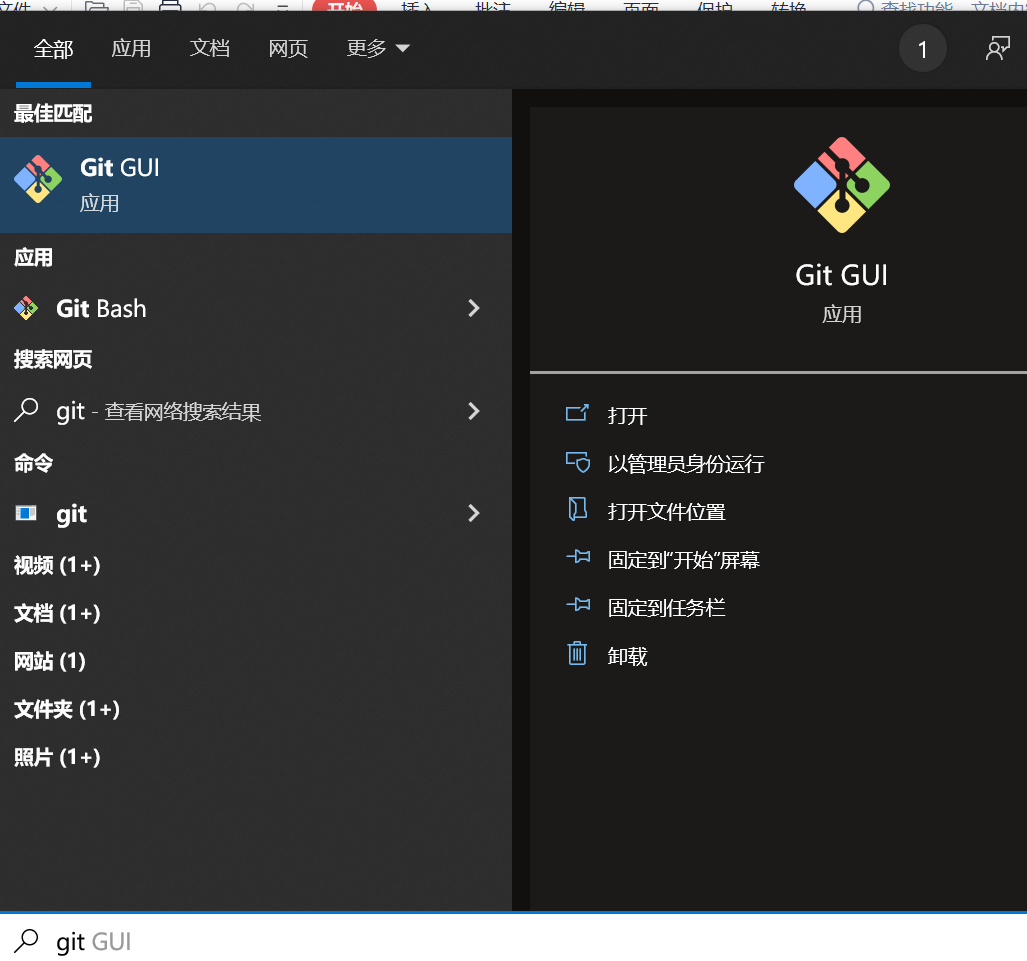Click 打开 to launch Git GUI
Viewport: 1027px width, 961px height.
click(x=627, y=415)
